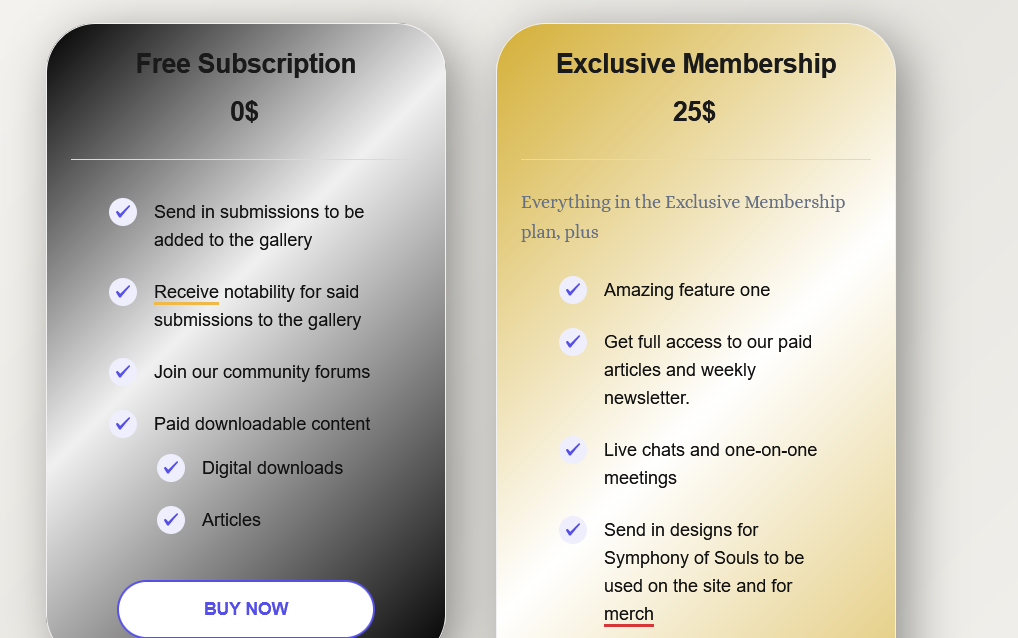Click the checkmark next to "Send in designs"
Screen dimensions: 1018x638
[573, 530]
